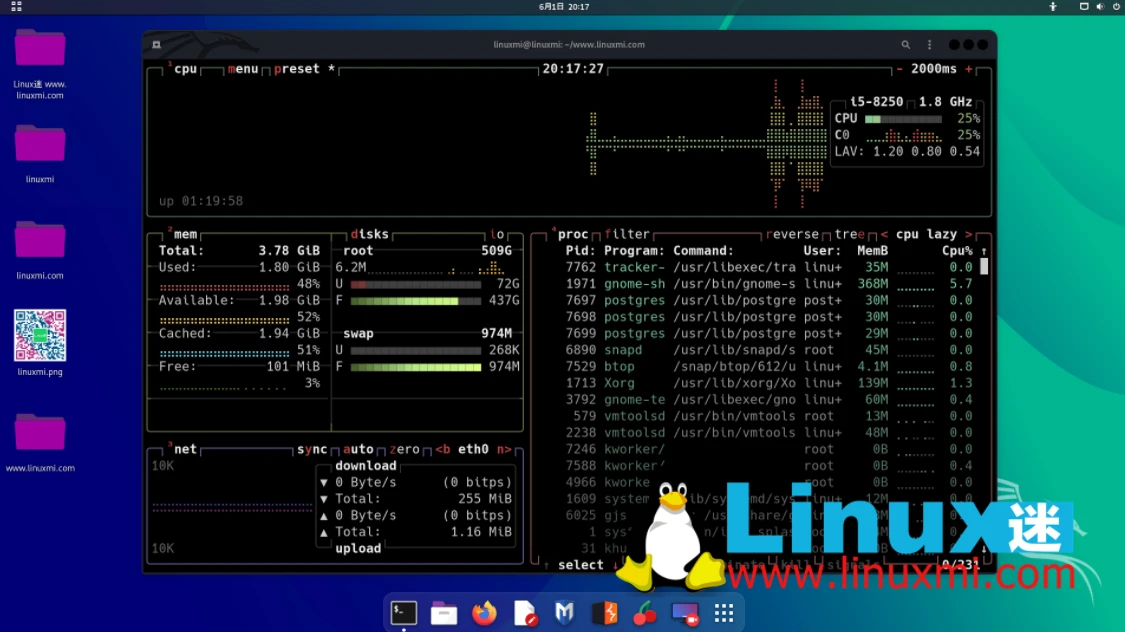Toggle 'io' mode in disks box
Image resolution: width=1125 pixels, height=632 pixels.
[x=497, y=234]
